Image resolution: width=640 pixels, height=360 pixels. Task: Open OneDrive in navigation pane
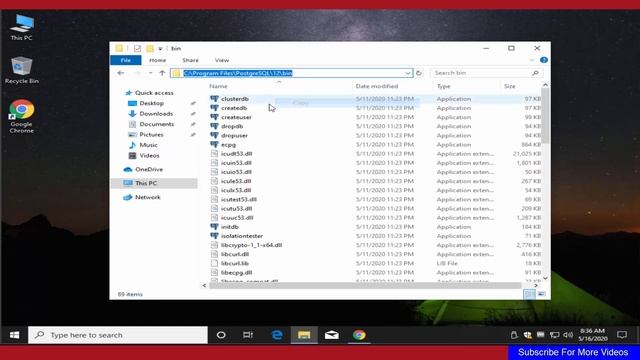149,169
